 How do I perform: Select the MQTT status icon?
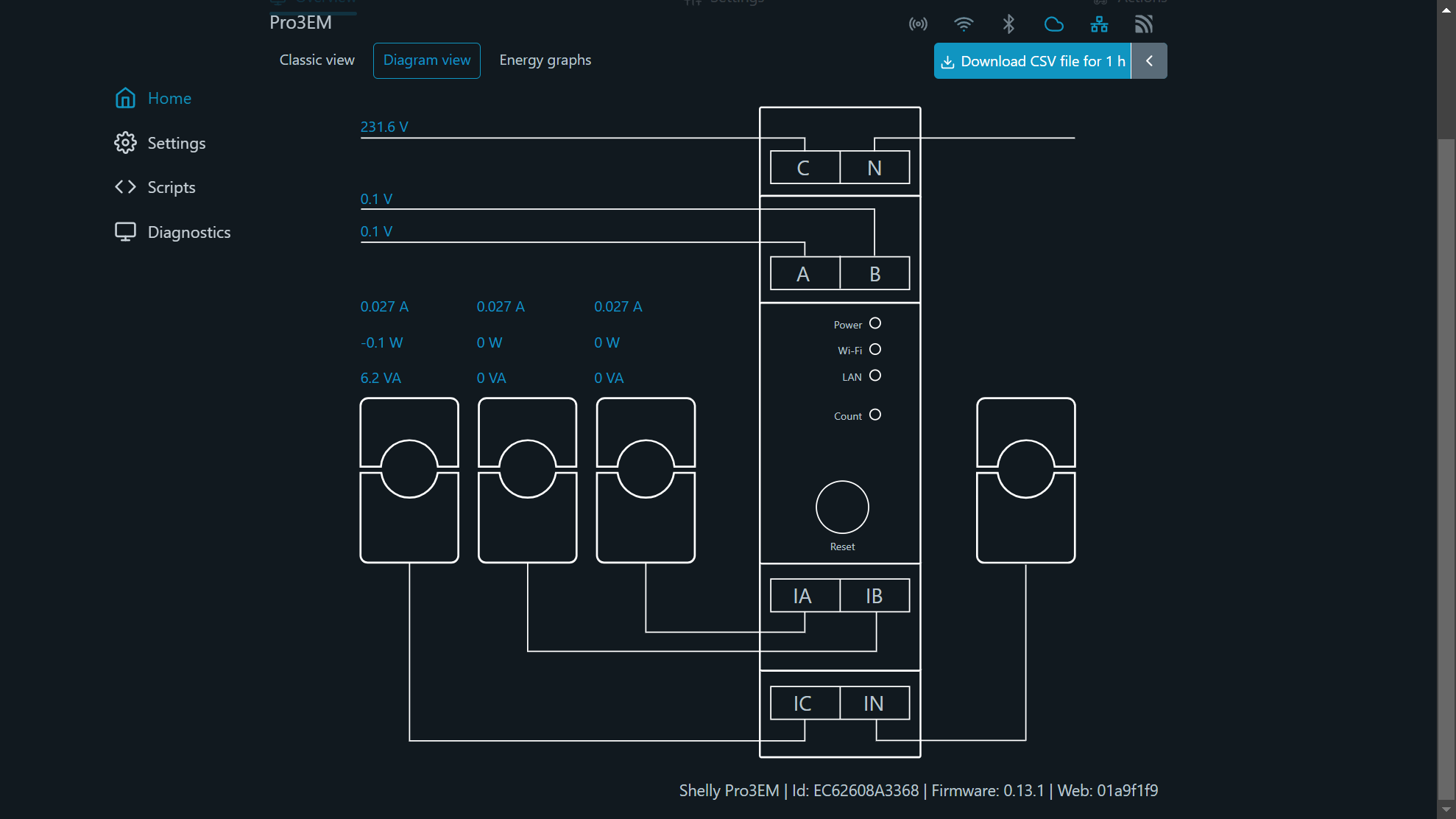[x=1144, y=24]
